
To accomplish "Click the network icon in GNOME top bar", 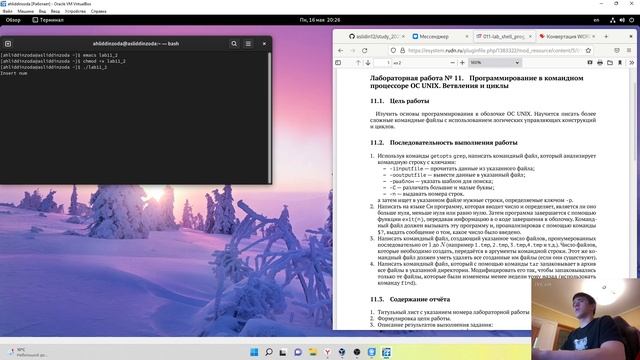I will 612,20.
